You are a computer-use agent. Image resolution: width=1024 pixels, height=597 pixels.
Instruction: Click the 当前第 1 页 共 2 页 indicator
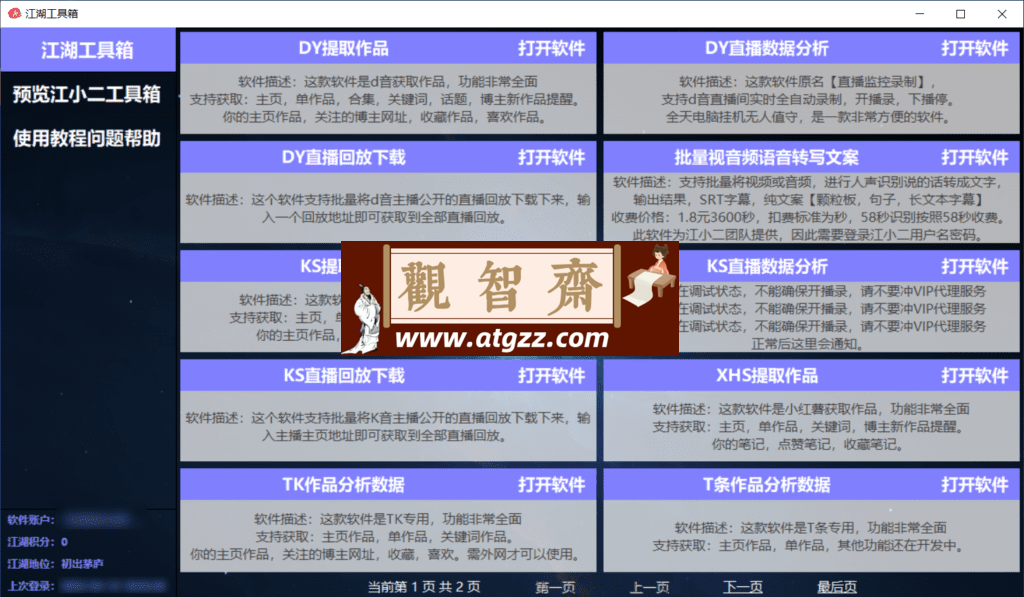click(424, 587)
